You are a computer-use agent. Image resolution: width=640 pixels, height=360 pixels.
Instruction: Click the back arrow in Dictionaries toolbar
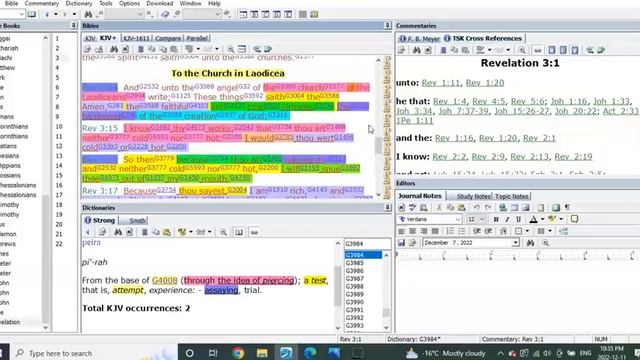click(88, 232)
